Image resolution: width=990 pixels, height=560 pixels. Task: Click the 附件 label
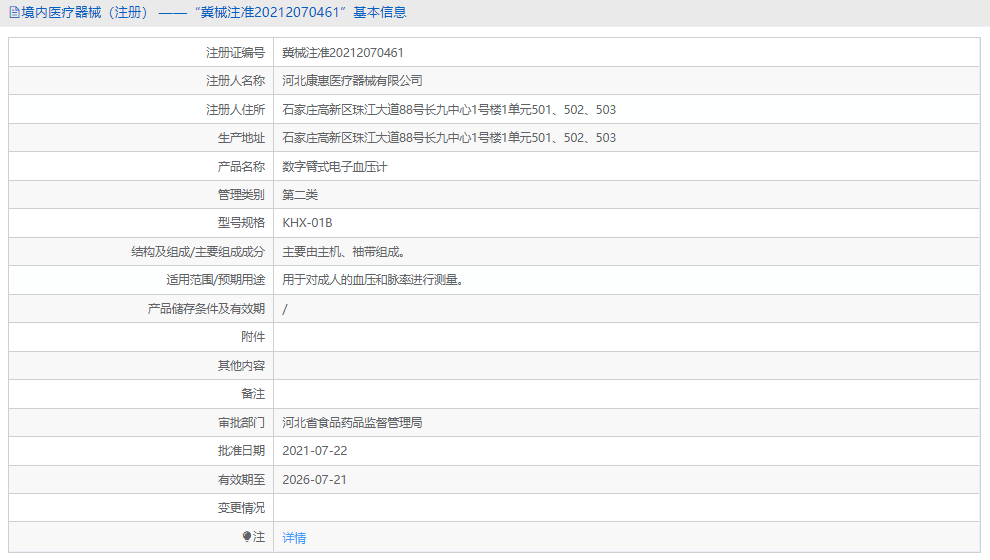pyautogui.click(x=253, y=337)
